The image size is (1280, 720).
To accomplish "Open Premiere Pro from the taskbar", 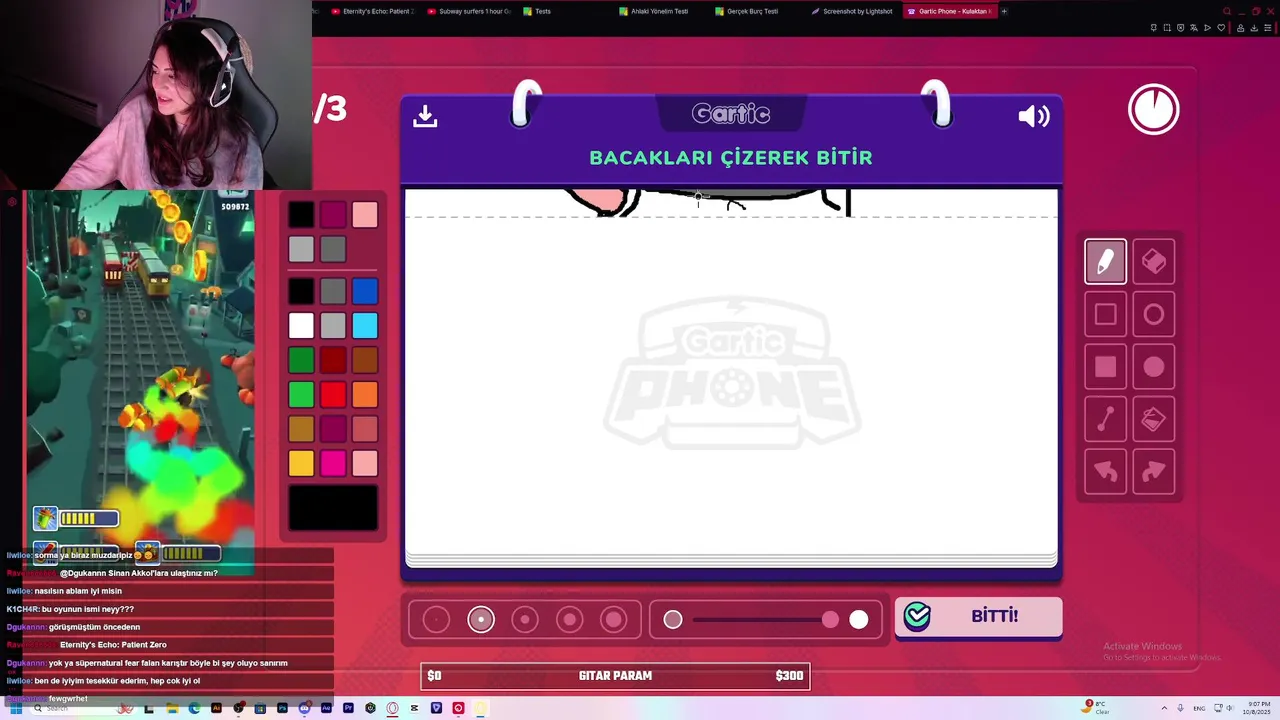I will click(x=348, y=708).
